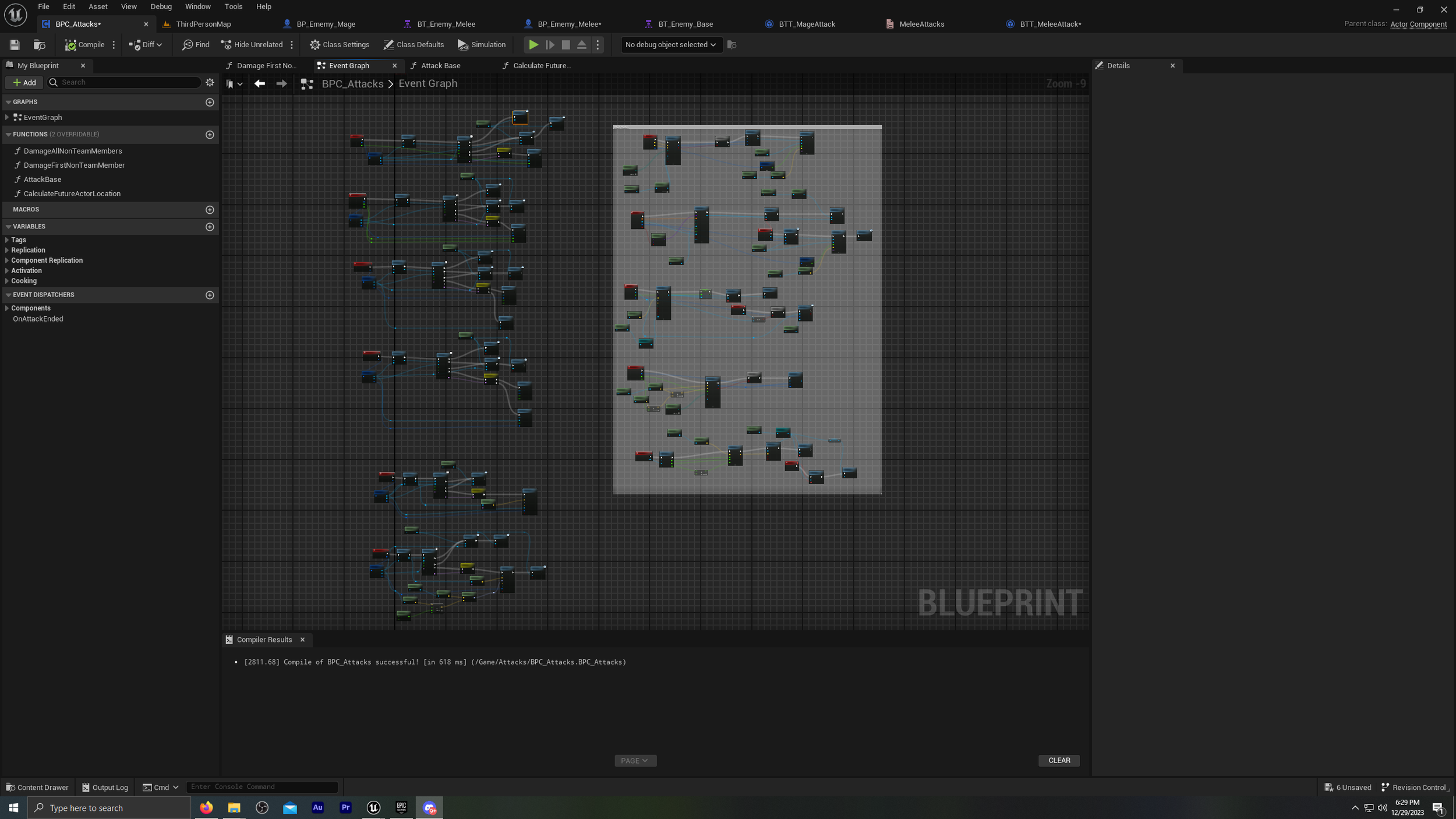Open the Debug menu
The height and width of the screenshot is (819, 1456).
click(x=161, y=6)
